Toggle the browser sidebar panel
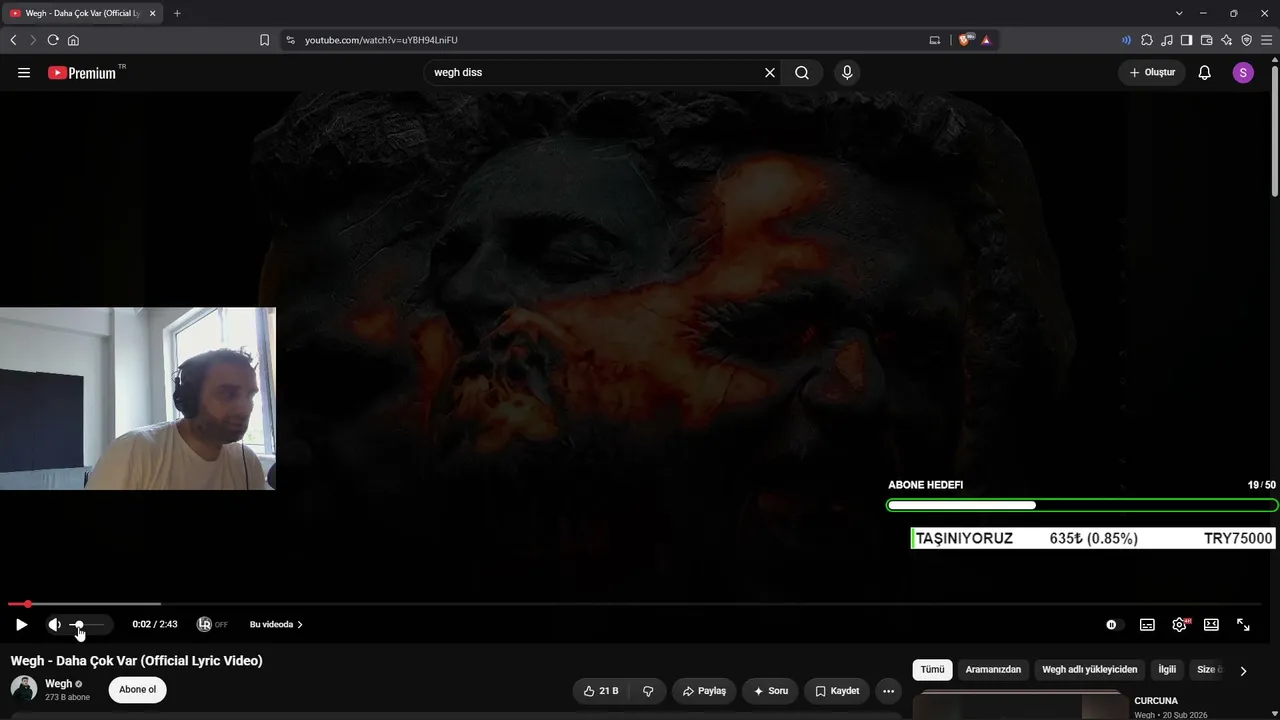The height and width of the screenshot is (720, 1280). tap(1187, 40)
